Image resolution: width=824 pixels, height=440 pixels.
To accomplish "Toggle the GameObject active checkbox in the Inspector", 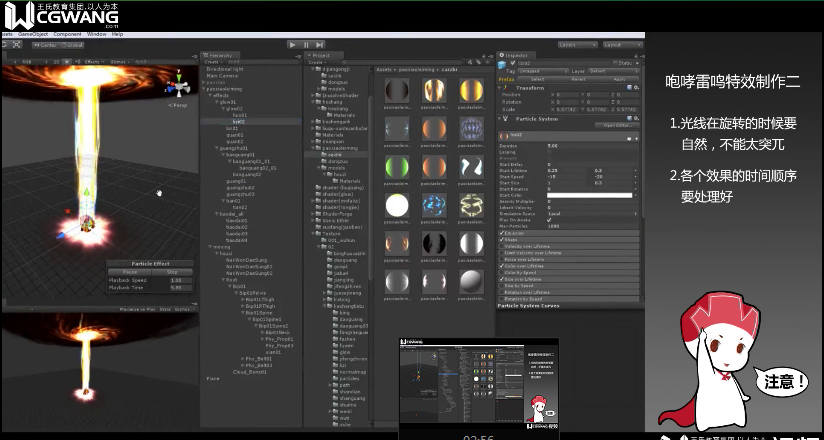I will (513, 63).
